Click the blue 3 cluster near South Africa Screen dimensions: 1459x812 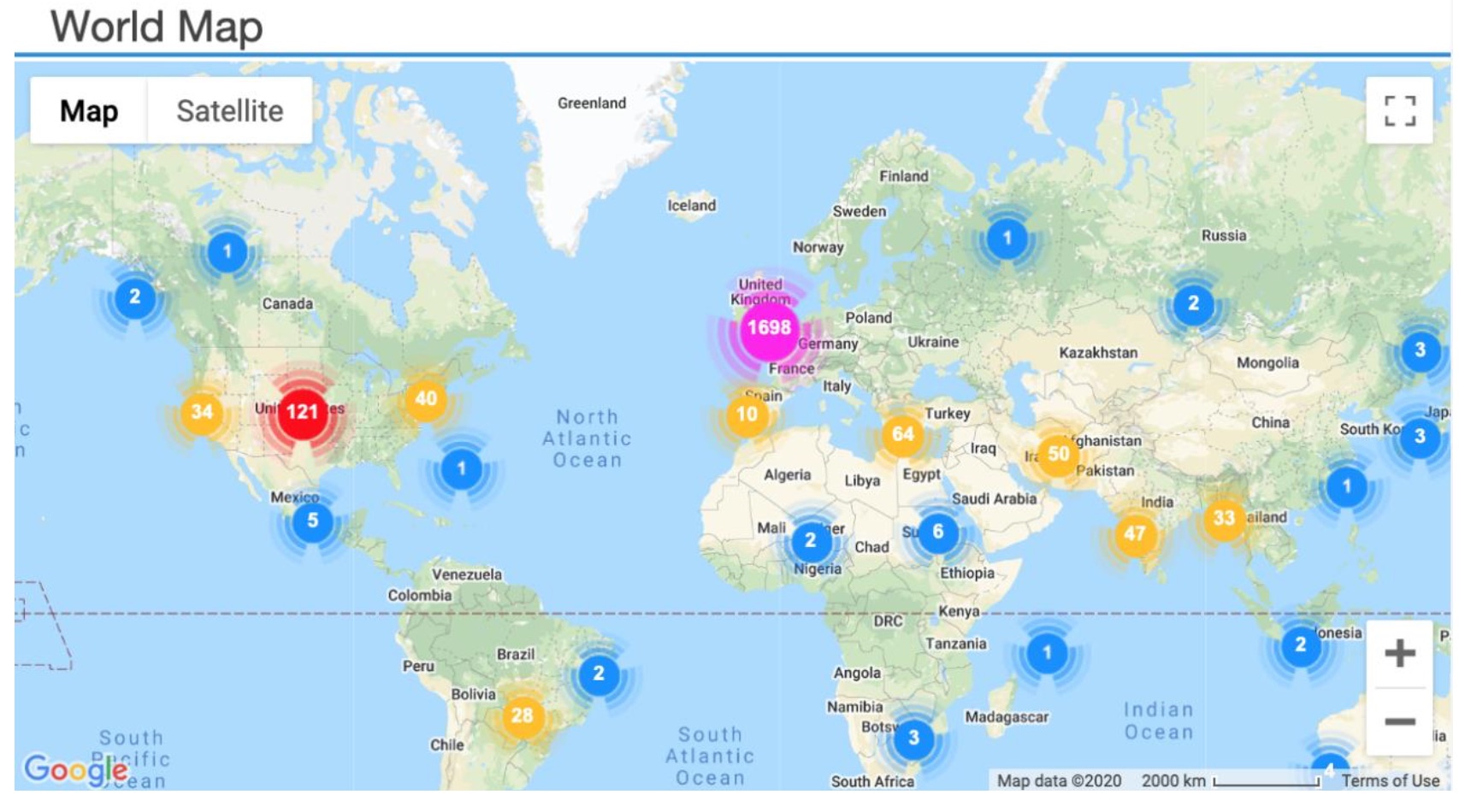tap(913, 738)
